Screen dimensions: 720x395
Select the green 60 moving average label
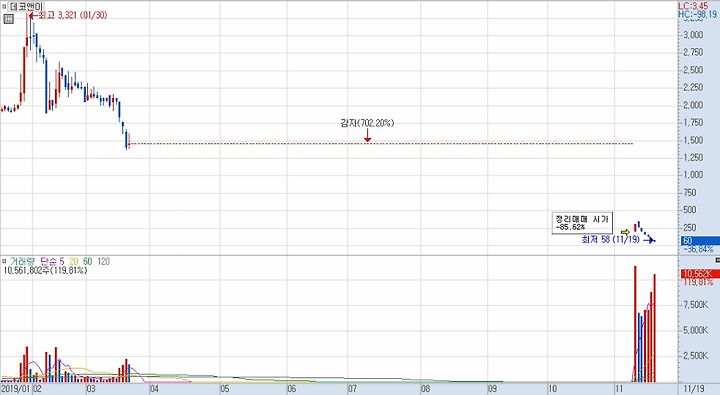(88, 261)
